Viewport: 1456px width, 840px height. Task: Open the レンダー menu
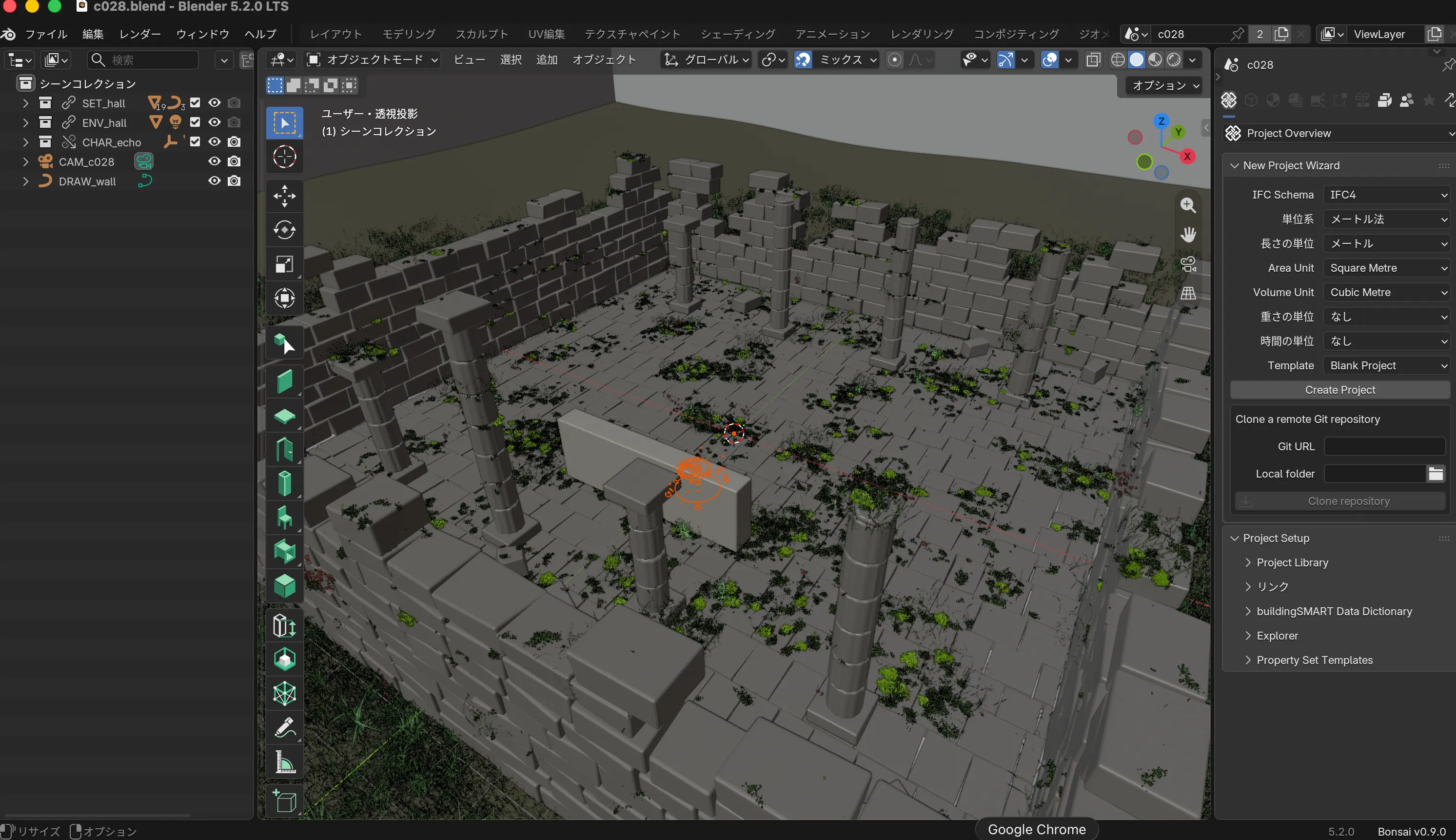[140, 34]
